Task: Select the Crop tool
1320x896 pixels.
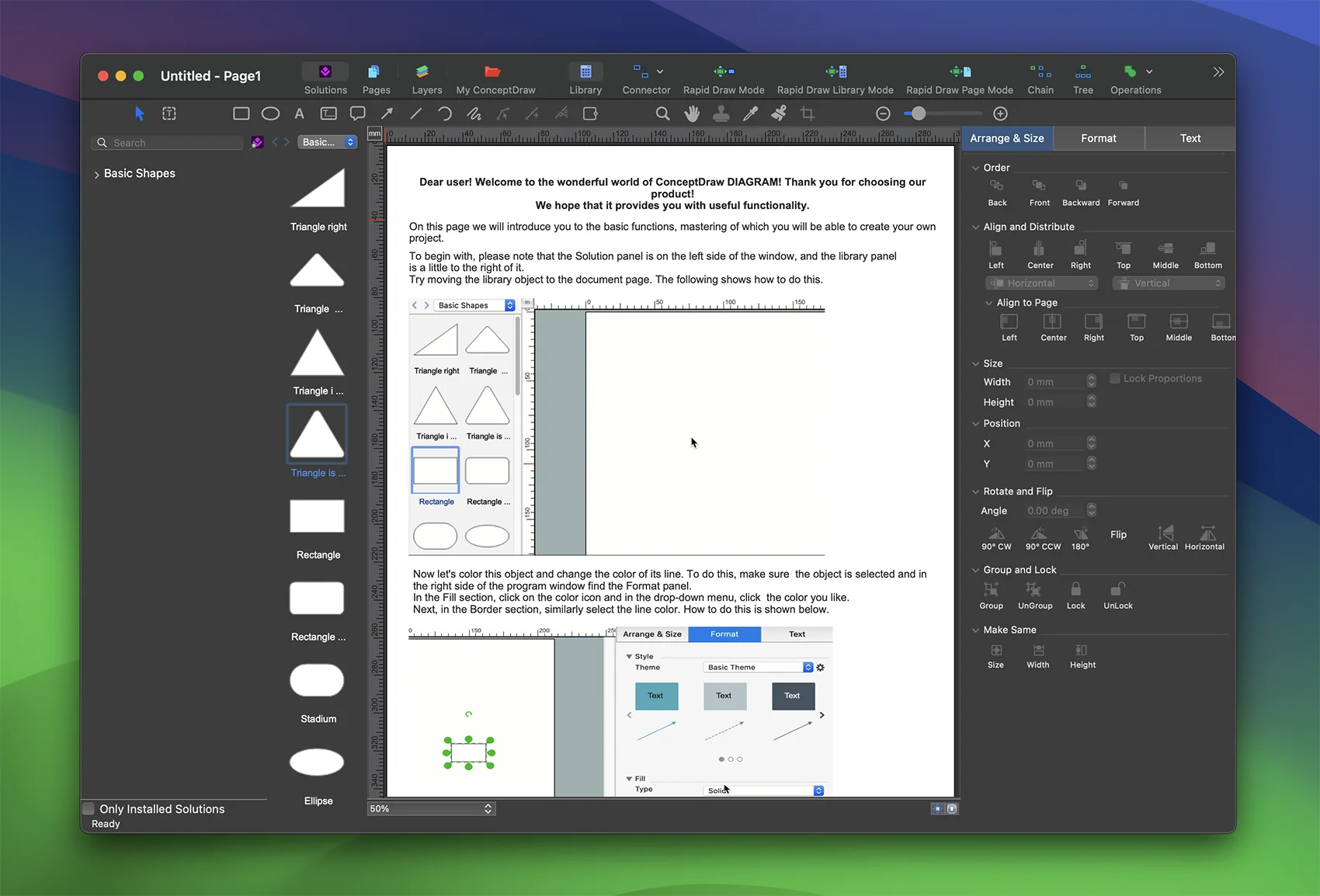Action: point(808,113)
